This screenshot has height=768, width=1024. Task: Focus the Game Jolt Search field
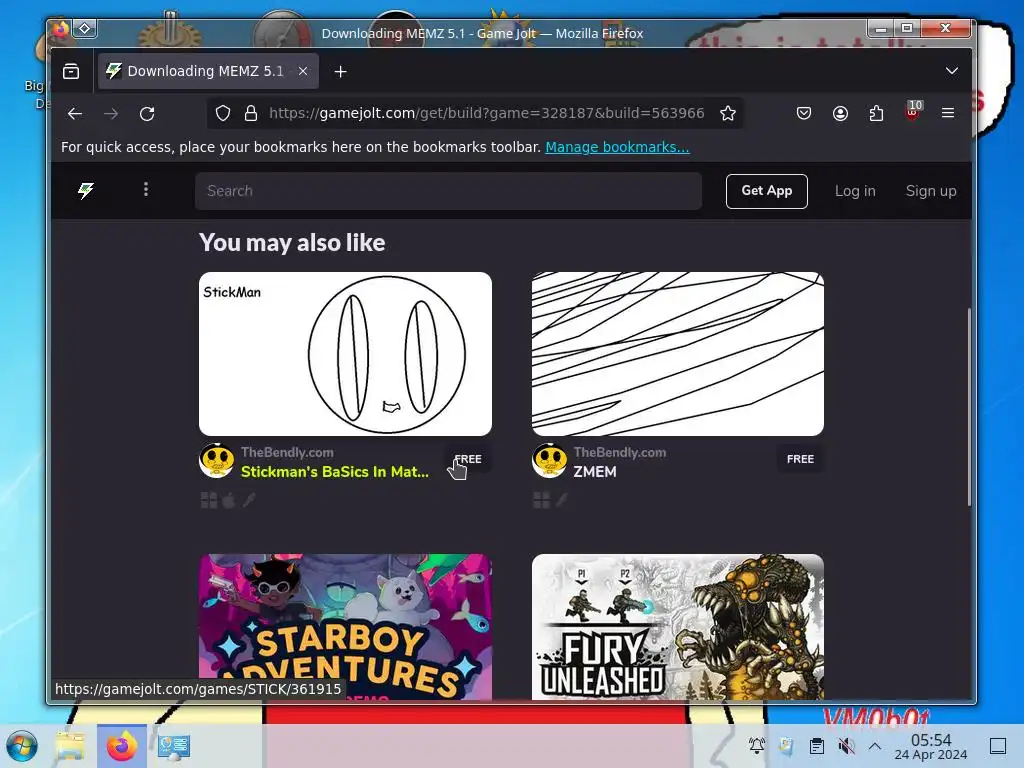(x=448, y=191)
